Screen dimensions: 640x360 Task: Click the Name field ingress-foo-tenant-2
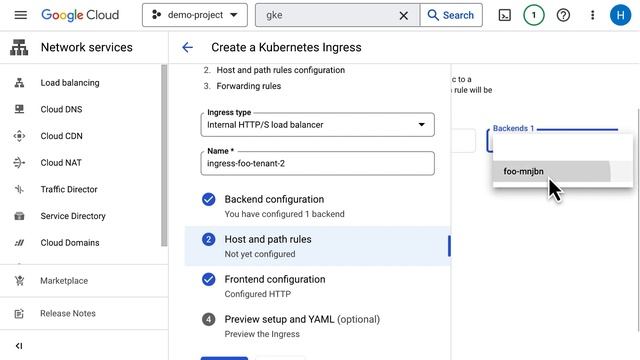(318, 164)
